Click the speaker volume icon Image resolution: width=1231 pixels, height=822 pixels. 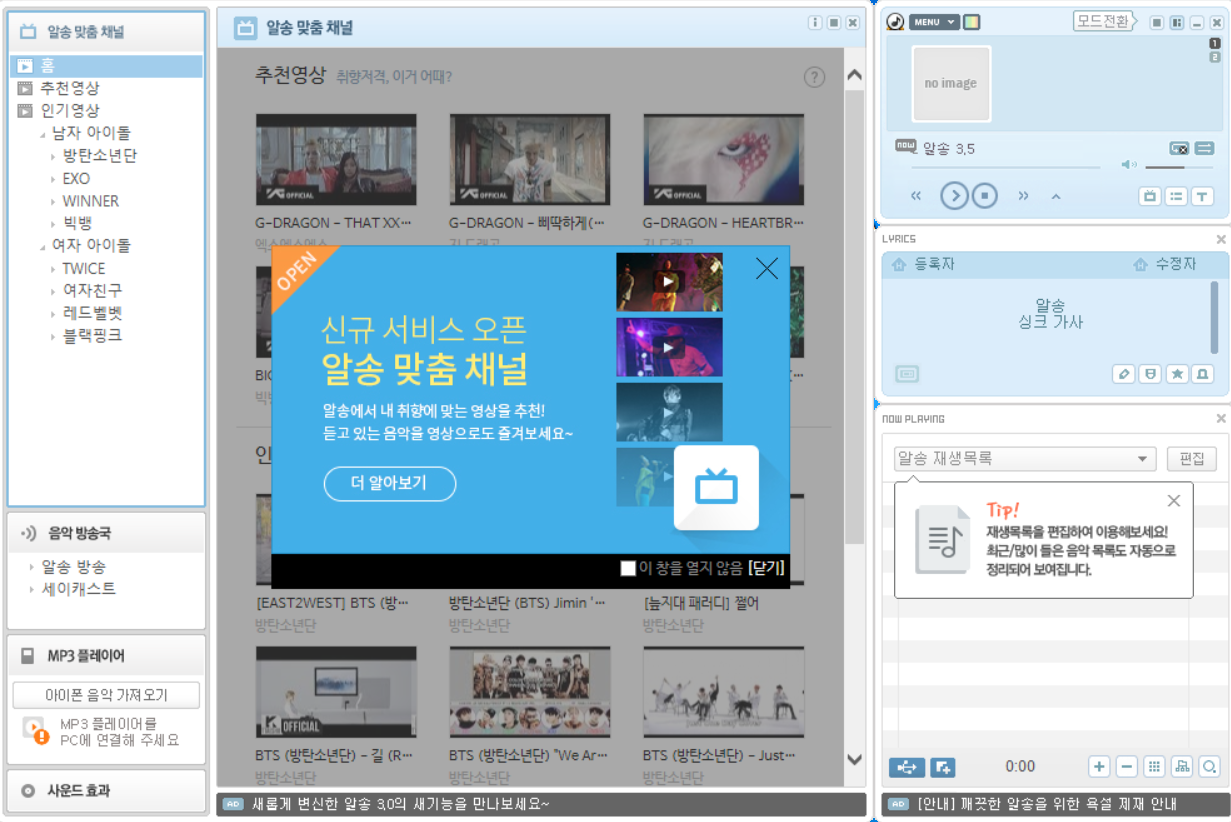tap(1129, 165)
